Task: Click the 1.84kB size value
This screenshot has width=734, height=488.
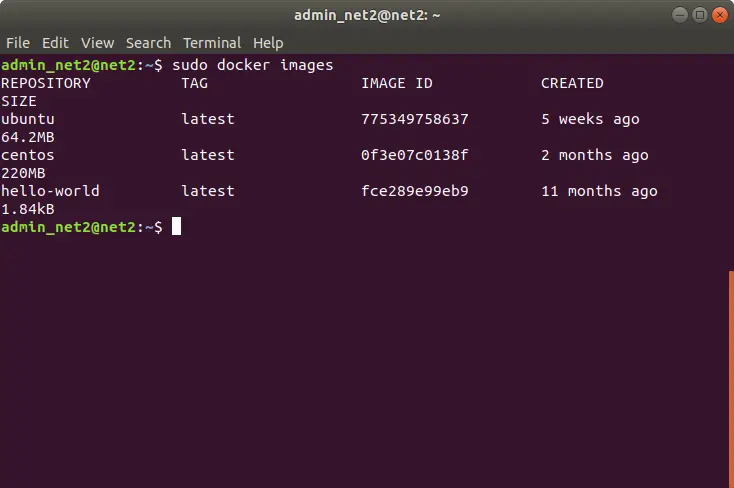Action: [28, 209]
